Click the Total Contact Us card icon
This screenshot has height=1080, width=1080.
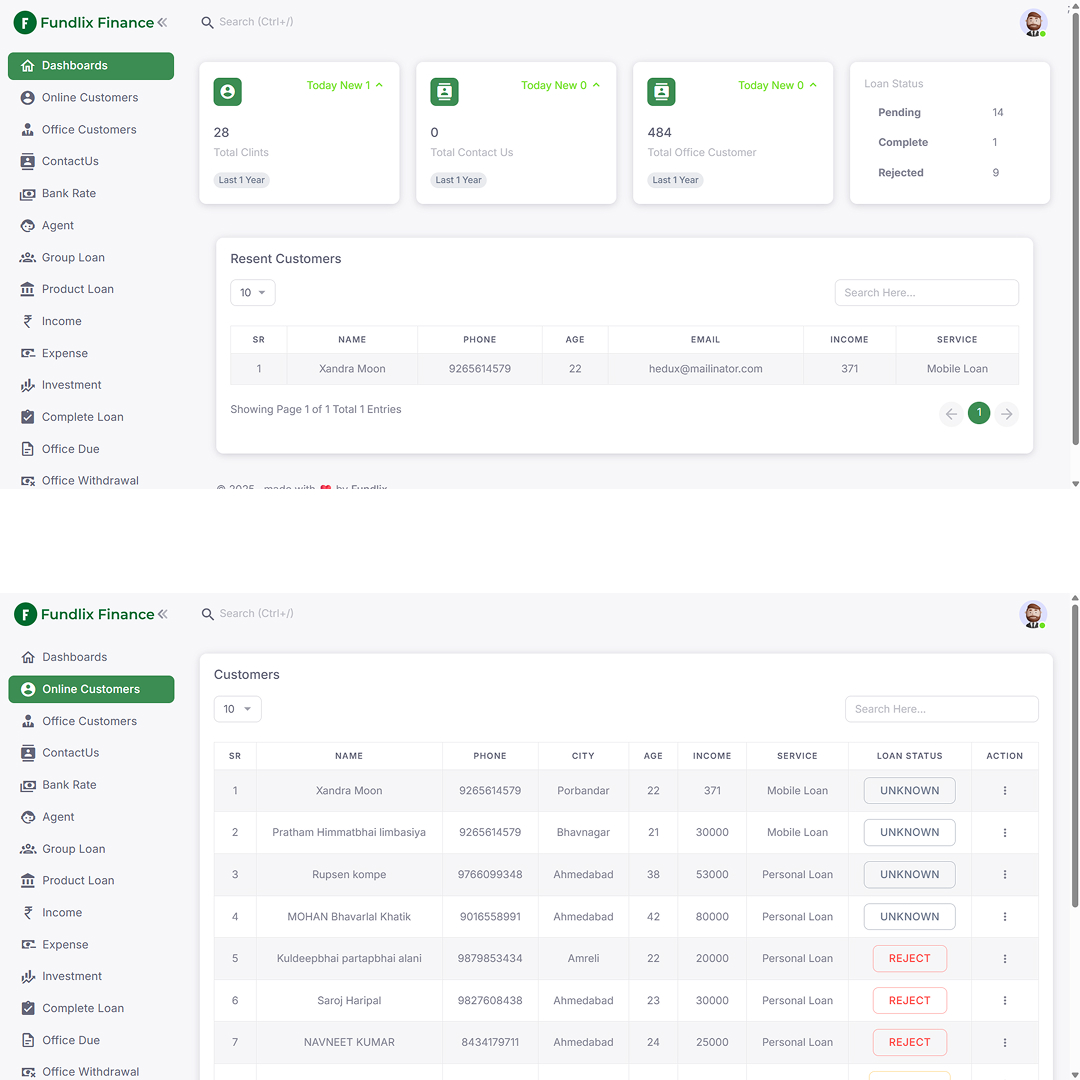pos(444,92)
